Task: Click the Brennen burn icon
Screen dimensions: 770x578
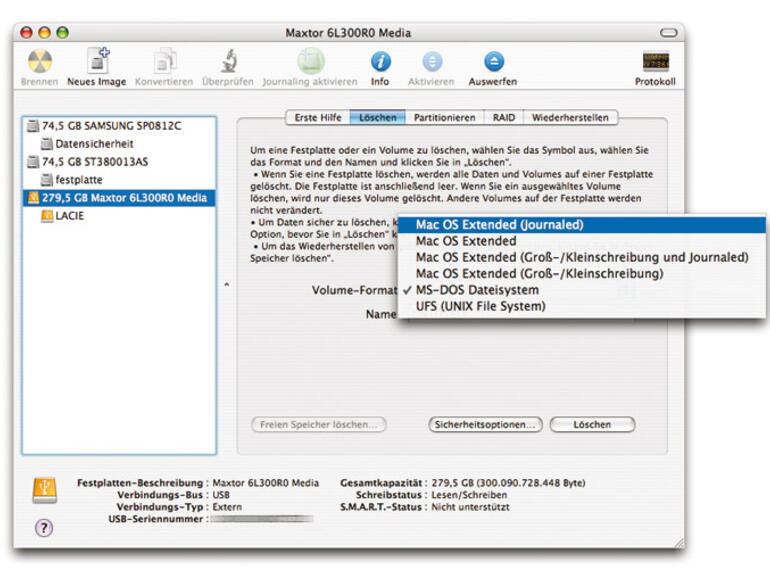Action: [x=40, y=62]
